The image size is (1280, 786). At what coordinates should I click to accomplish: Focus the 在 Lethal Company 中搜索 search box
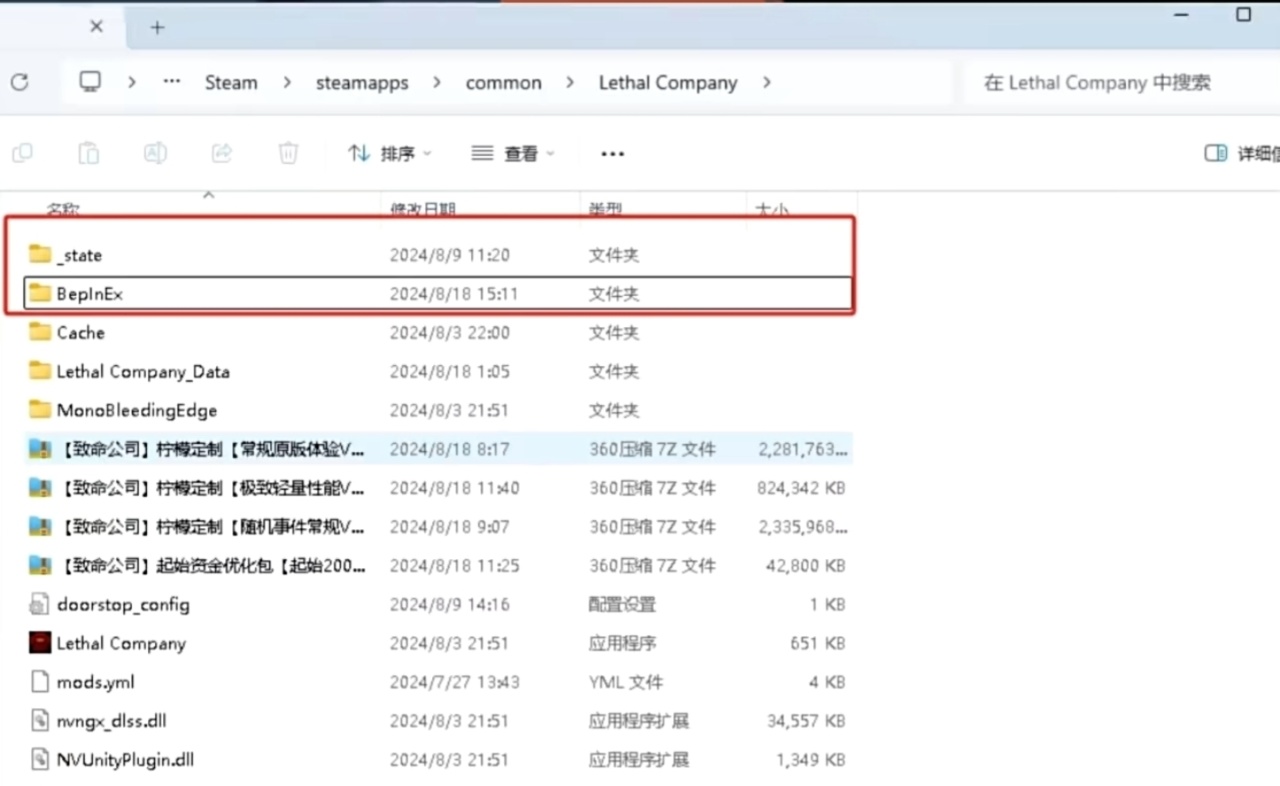coord(1122,83)
